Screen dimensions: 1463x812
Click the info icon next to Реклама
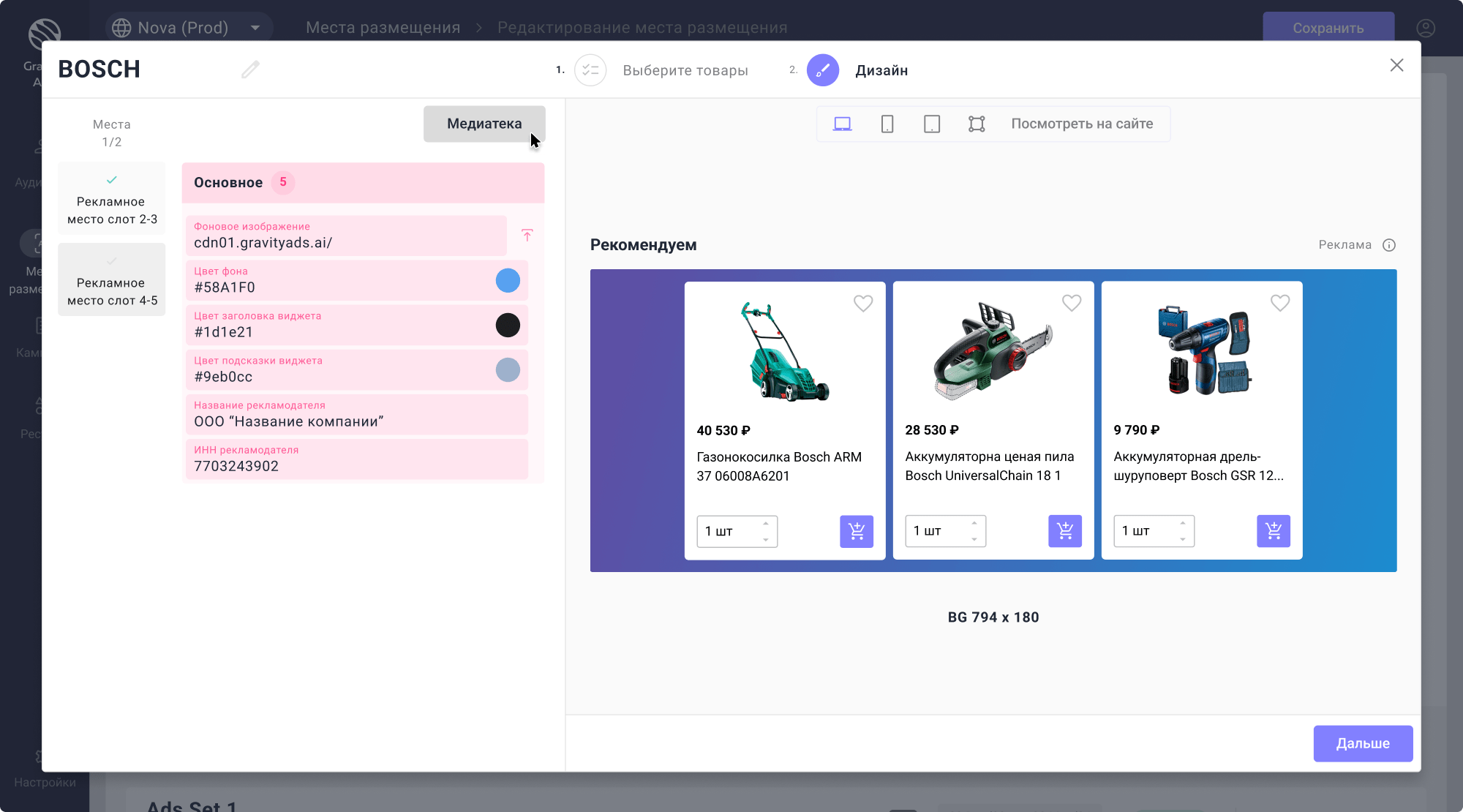[1389, 245]
